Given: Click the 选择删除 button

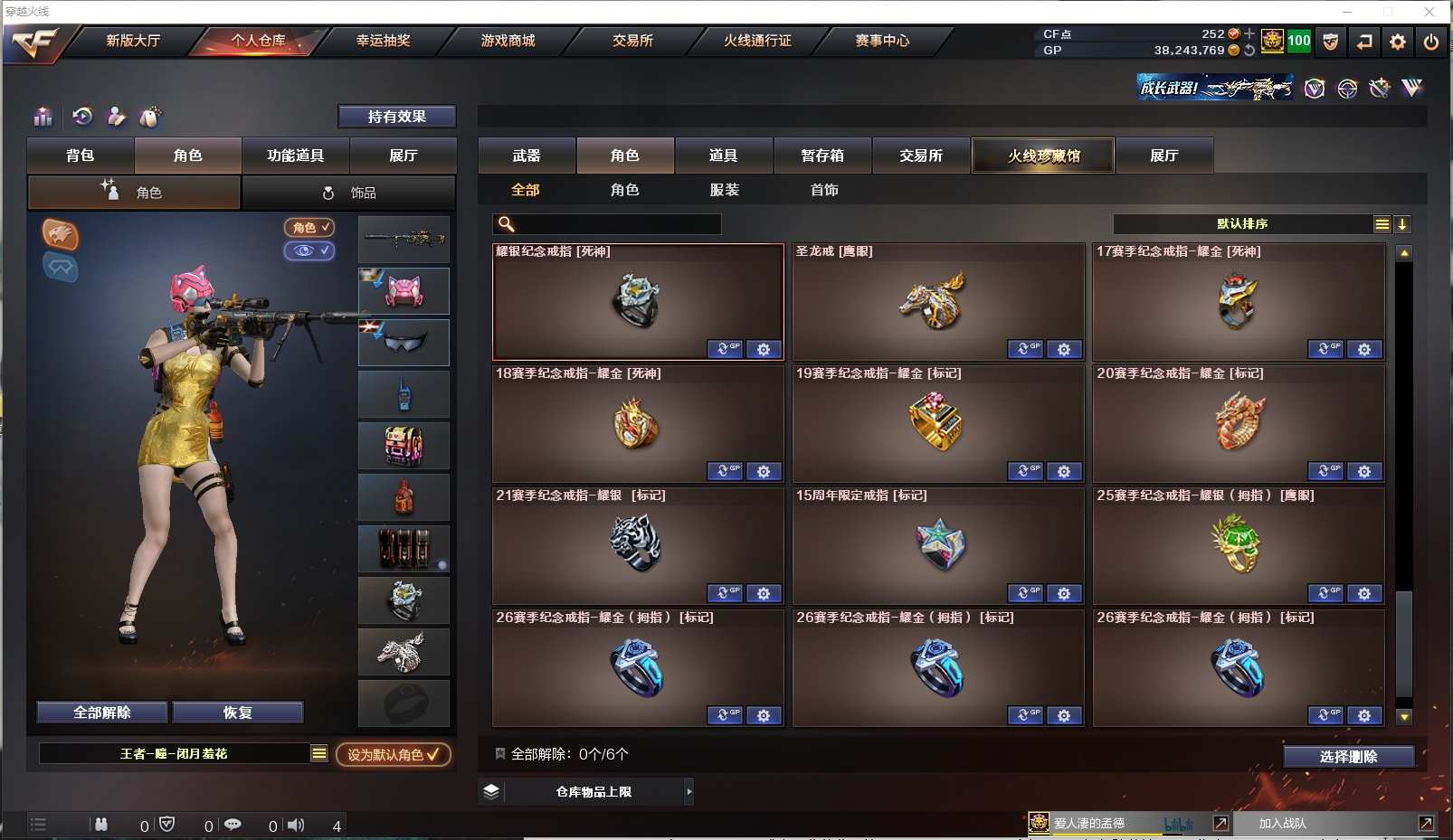Looking at the screenshot, I should coord(1348,757).
